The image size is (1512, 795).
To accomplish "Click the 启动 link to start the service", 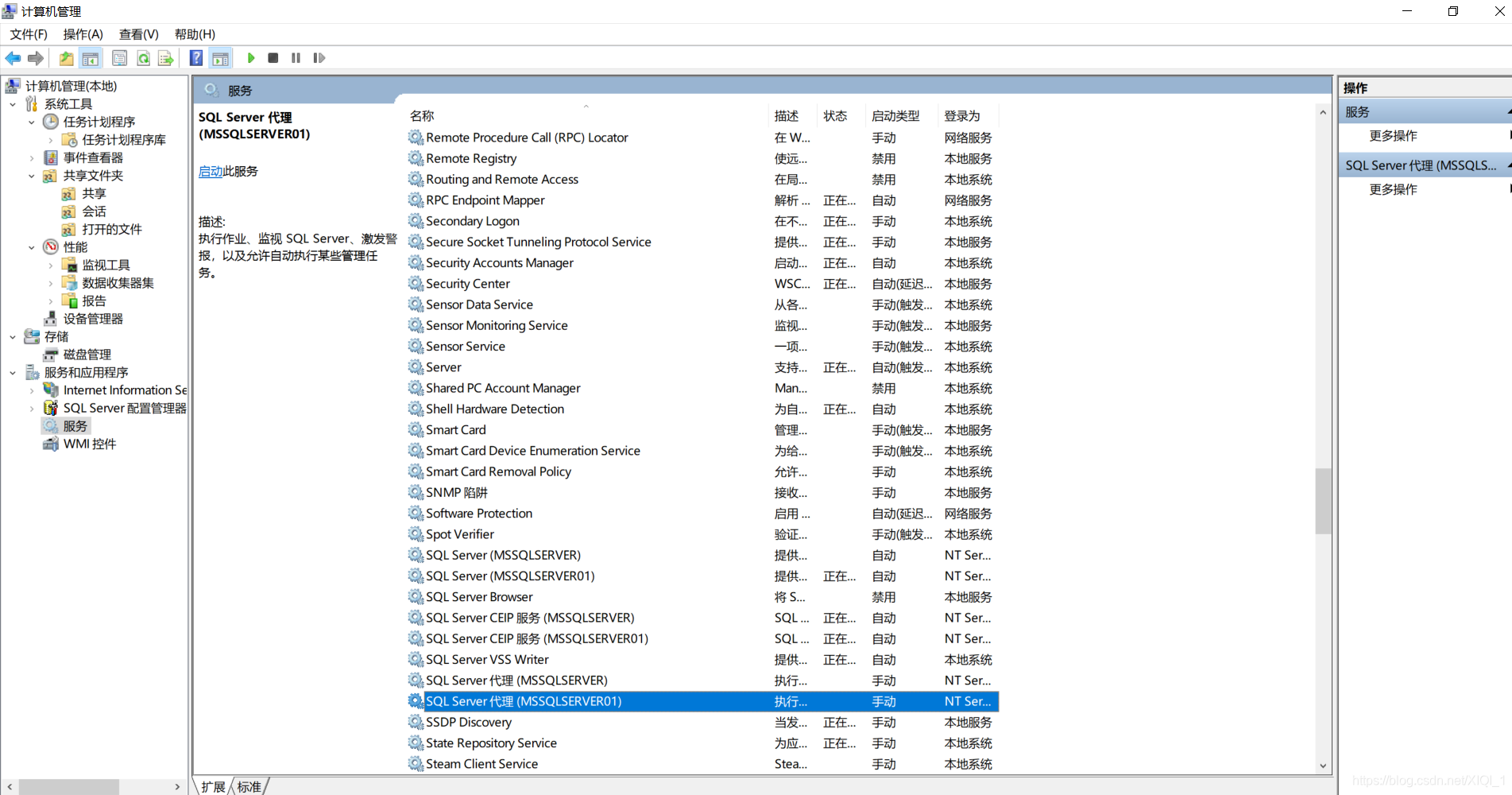I will pyautogui.click(x=211, y=171).
